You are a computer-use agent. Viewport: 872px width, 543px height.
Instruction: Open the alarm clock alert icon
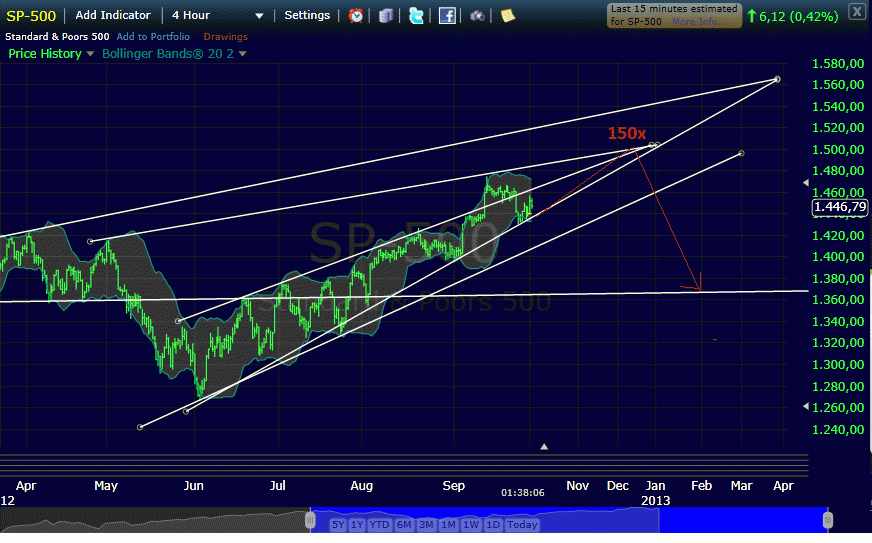point(356,16)
